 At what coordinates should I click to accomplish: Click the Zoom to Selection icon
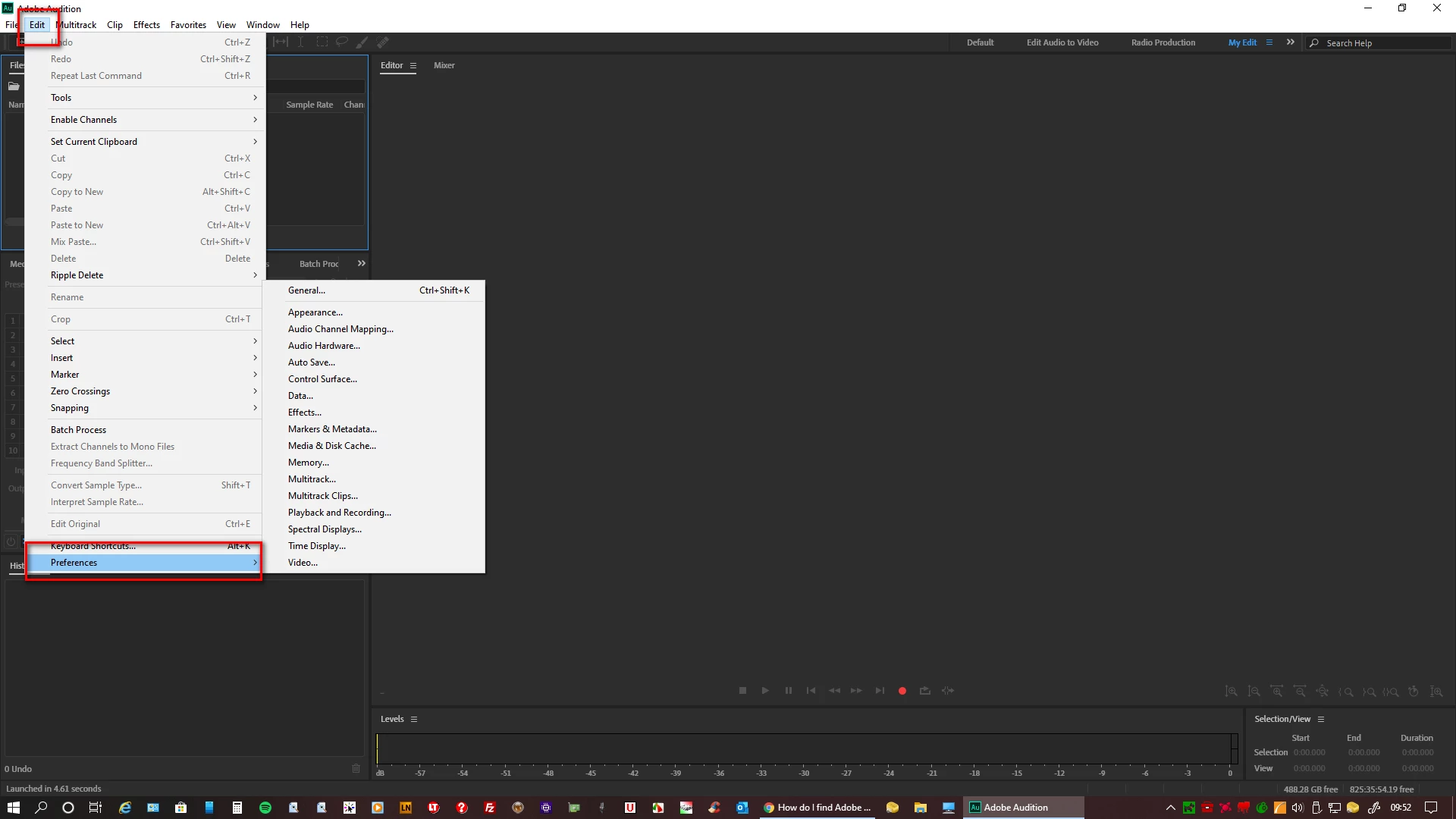1391,692
